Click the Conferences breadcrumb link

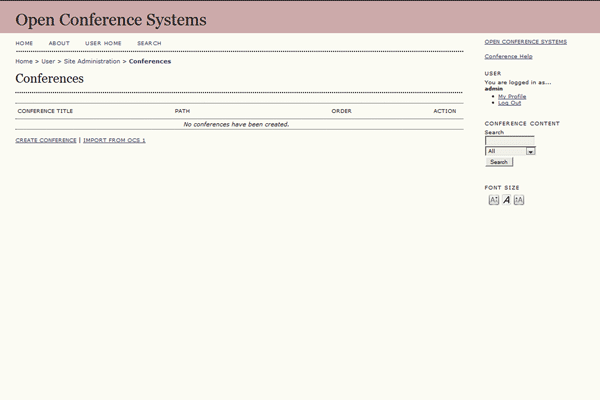click(x=150, y=62)
